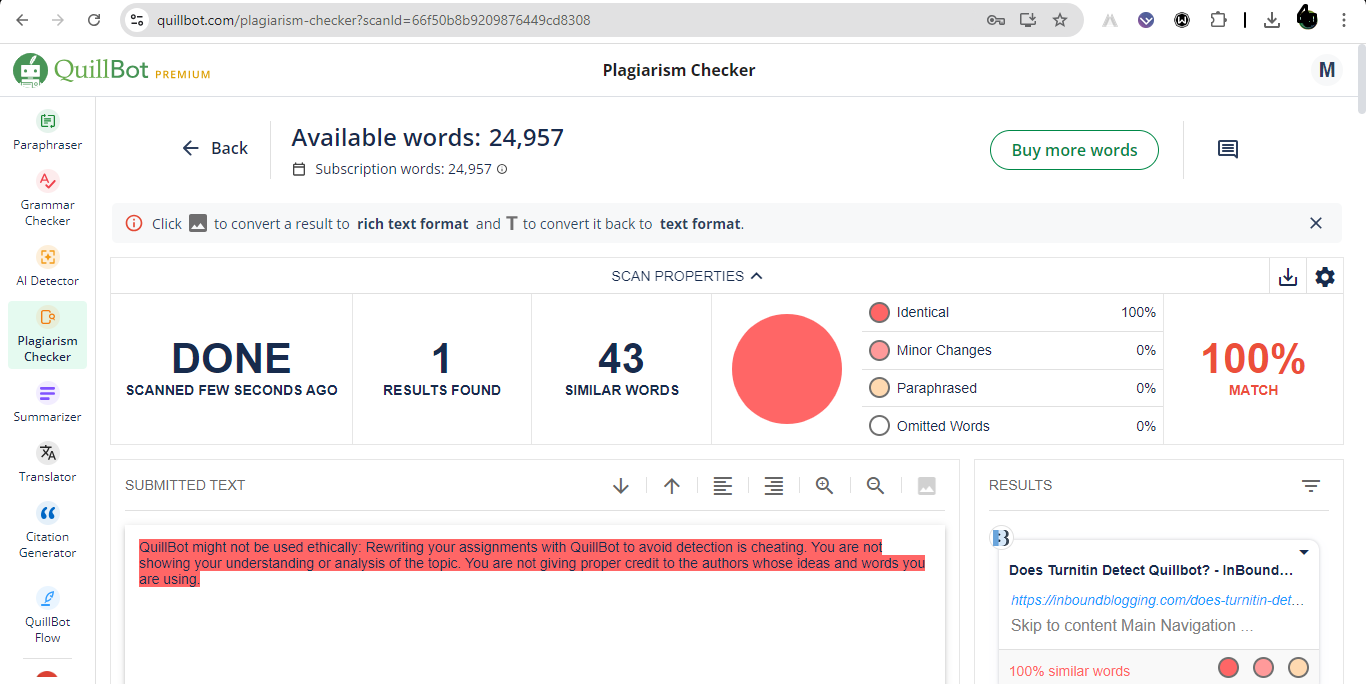Image resolution: width=1366 pixels, height=684 pixels.
Task: Click the '100% MATCH' score
Action: [x=1253, y=369]
